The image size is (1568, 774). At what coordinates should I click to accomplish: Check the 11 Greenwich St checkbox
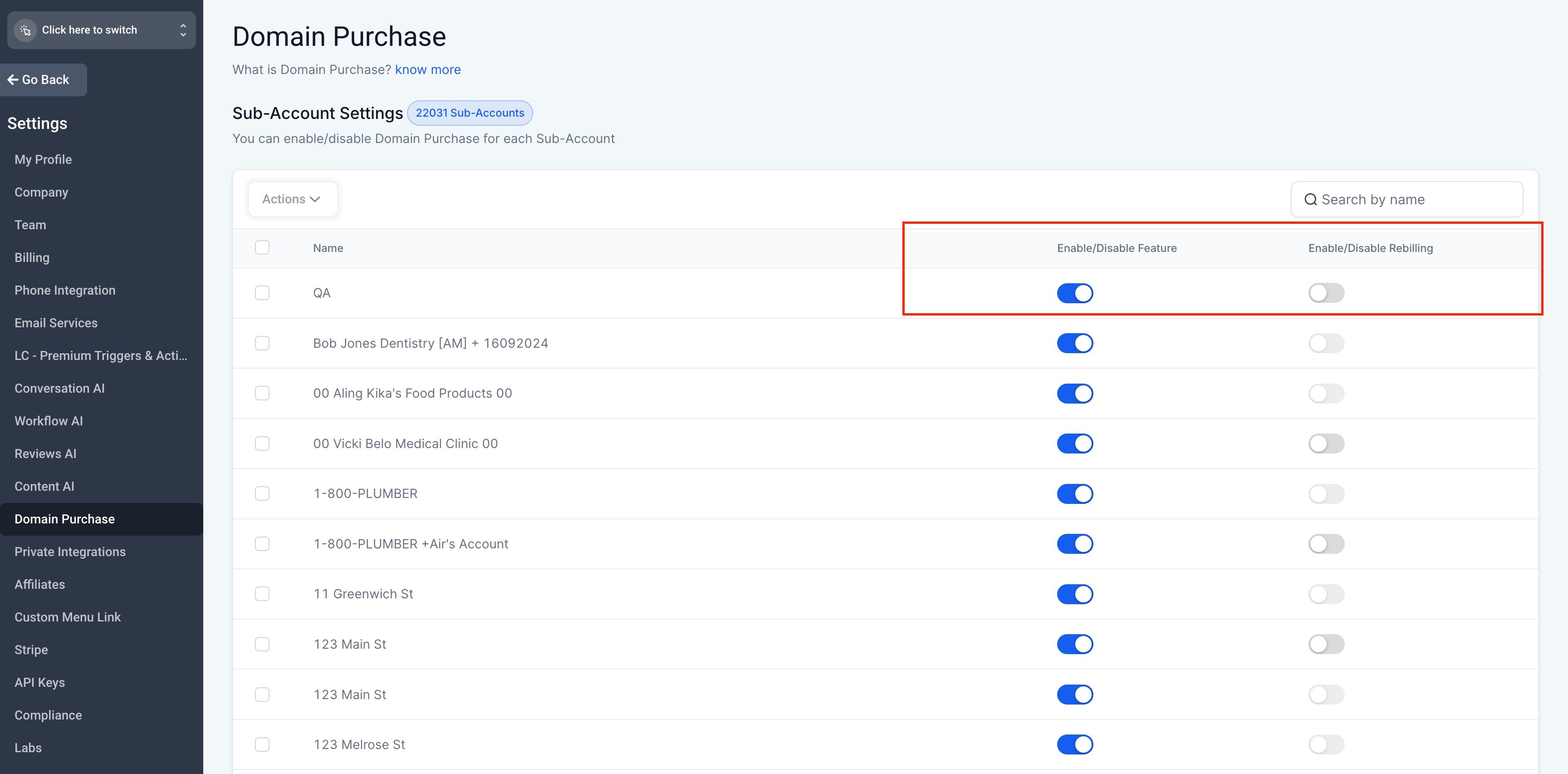pyautogui.click(x=262, y=594)
